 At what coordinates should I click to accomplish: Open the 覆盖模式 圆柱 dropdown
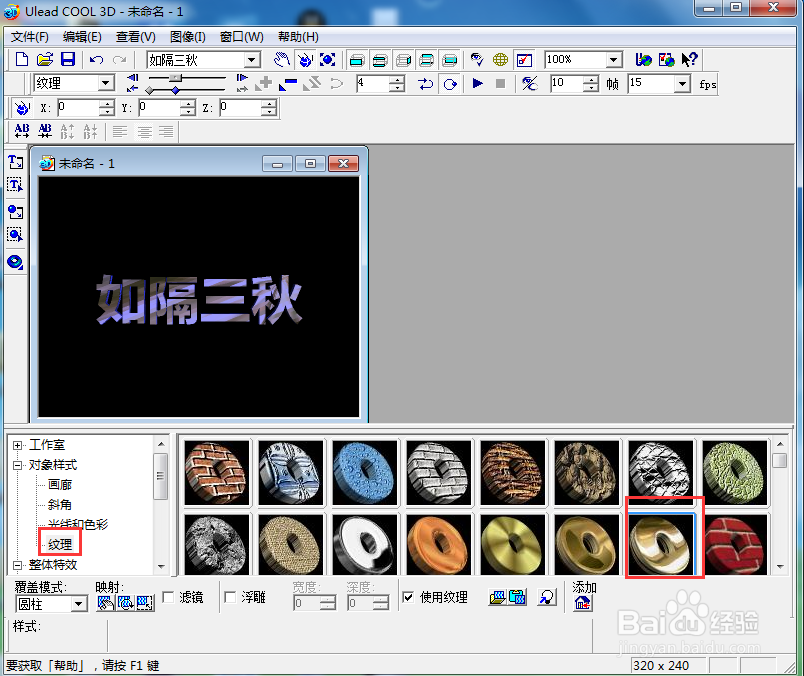78,604
